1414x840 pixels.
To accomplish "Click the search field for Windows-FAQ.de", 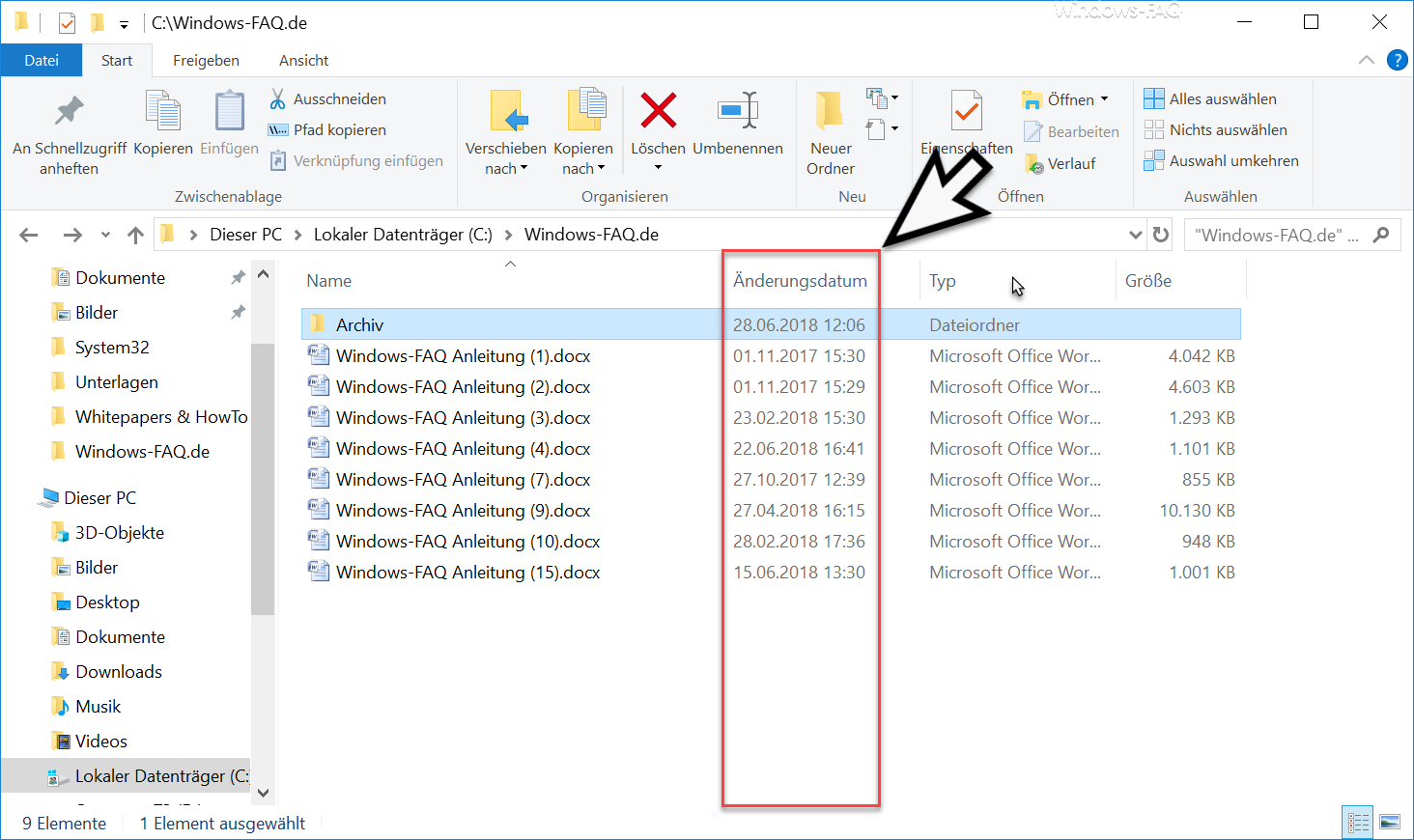I will coord(1292,235).
